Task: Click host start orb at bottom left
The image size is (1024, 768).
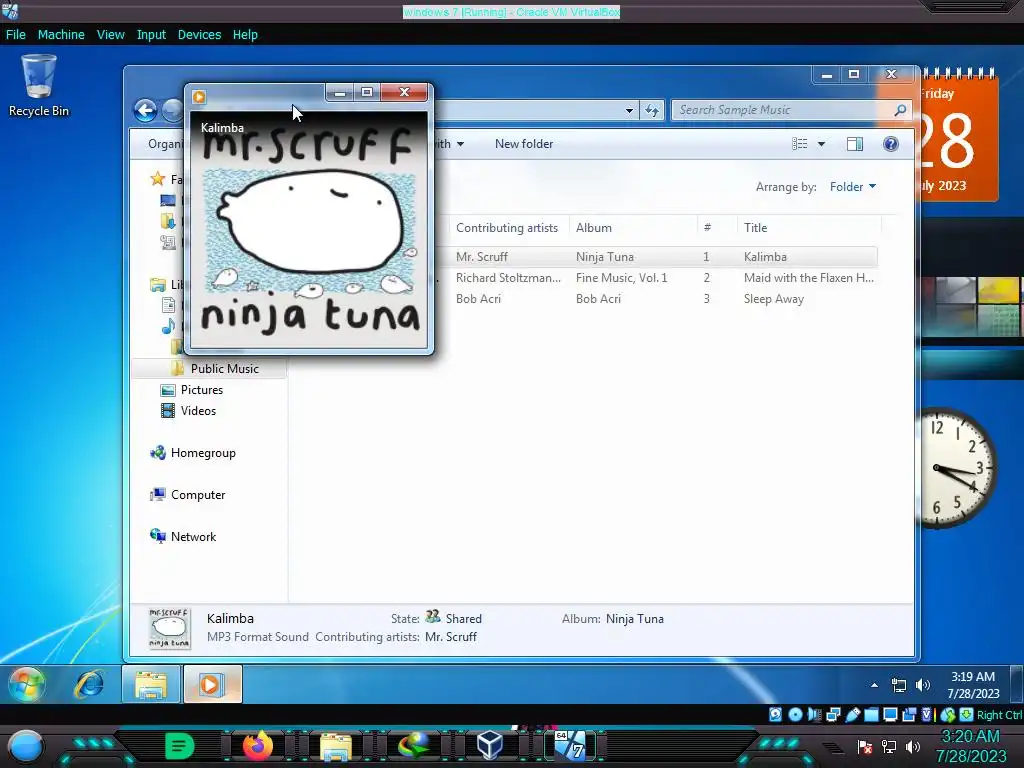Action: click(26, 746)
